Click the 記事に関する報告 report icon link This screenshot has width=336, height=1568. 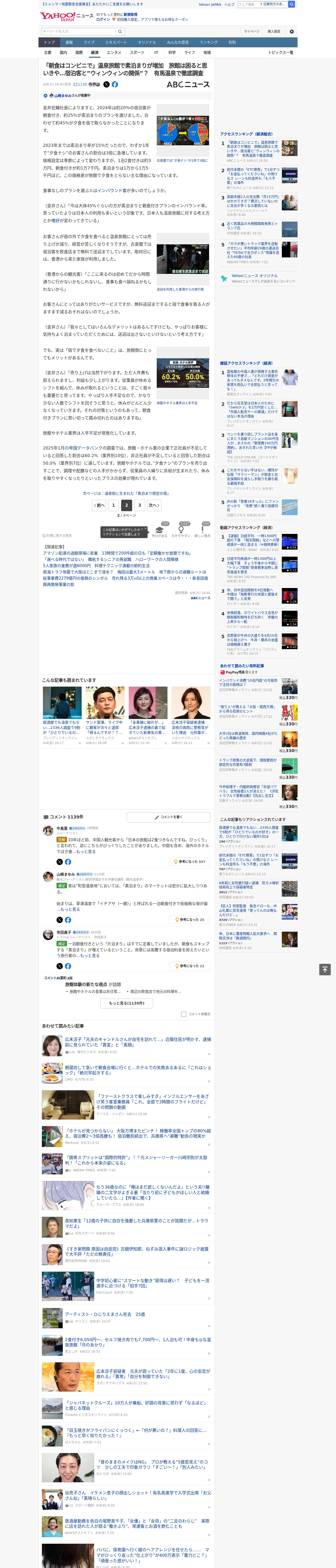coord(57,536)
